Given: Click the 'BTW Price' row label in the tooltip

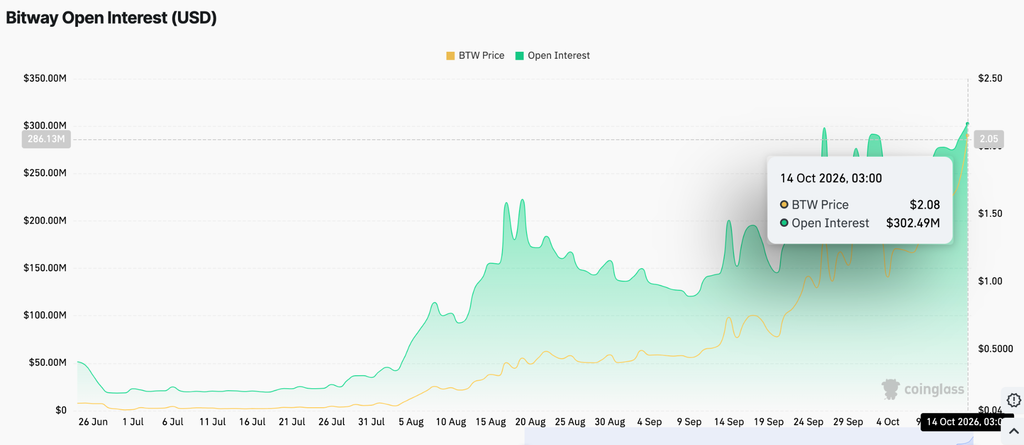Looking at the screenshot, I should pos(820,205).
